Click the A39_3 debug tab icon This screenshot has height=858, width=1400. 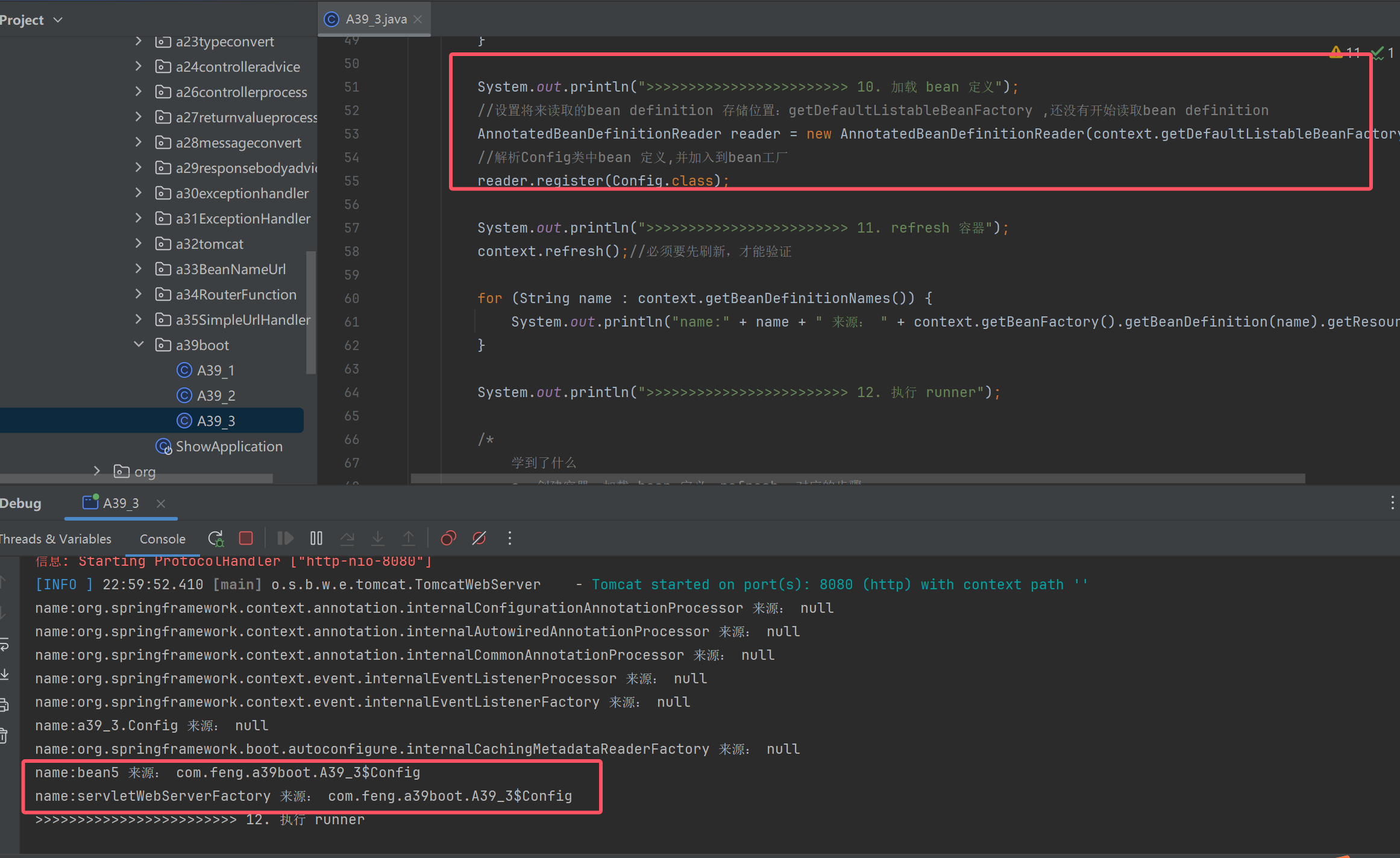(x=90, y=502)
